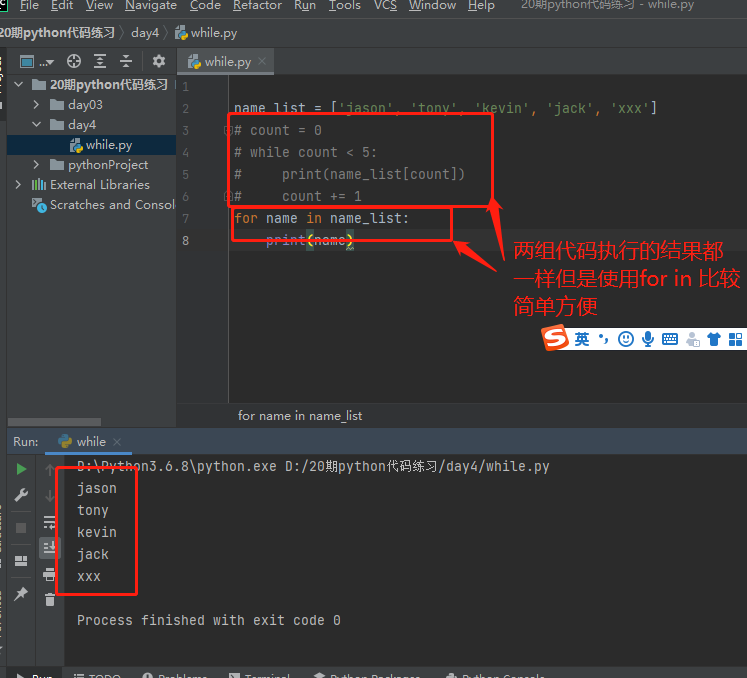Collapse the day4 folder
The image size is (747, 678).
pos(36,124)
